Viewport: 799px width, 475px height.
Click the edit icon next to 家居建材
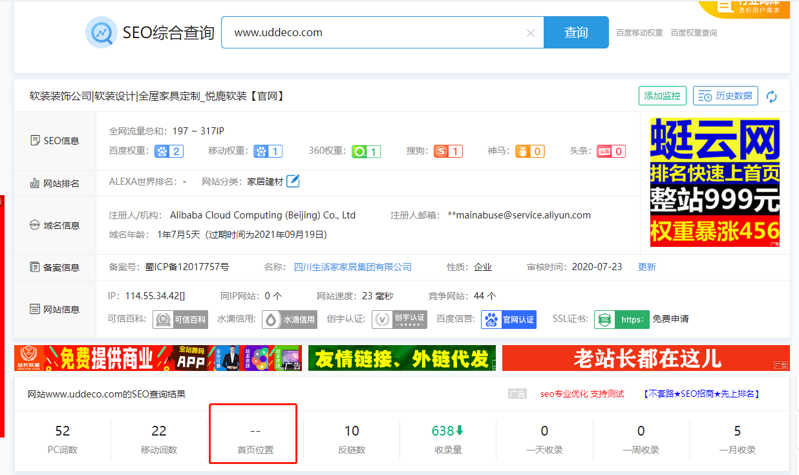point(293,182)
